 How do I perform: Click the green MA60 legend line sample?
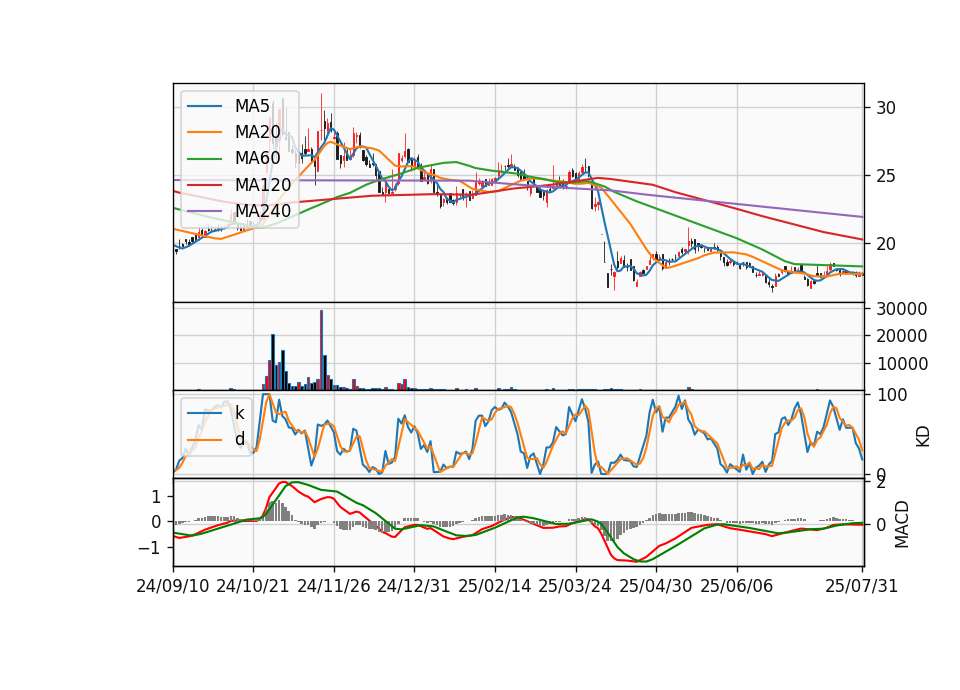pos(204,159)
